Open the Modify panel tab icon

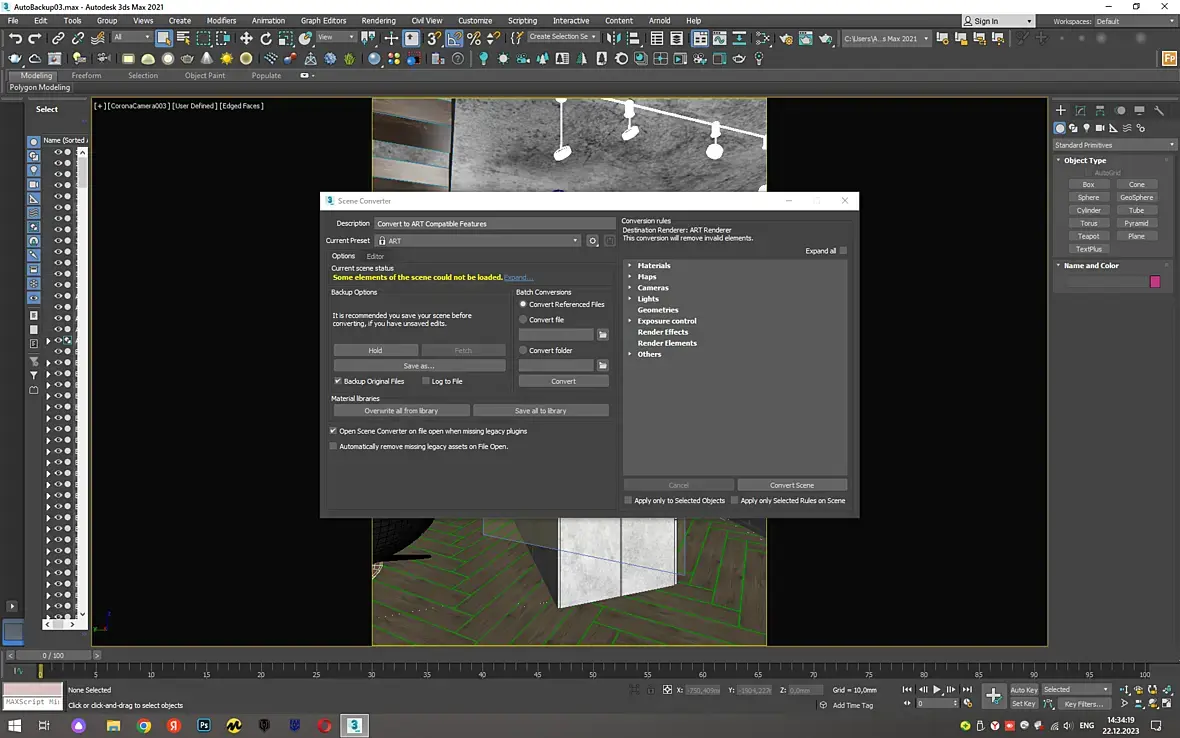click(1080, 110)
